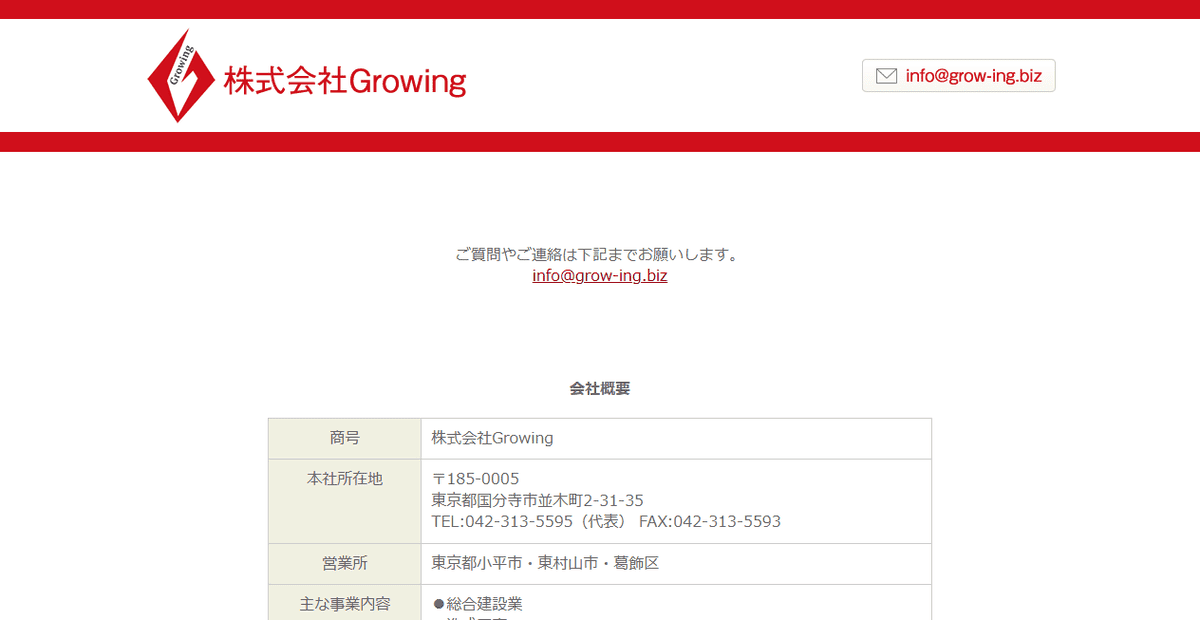Open the header email contact button
1200x620 pixels.
[958, 75]
